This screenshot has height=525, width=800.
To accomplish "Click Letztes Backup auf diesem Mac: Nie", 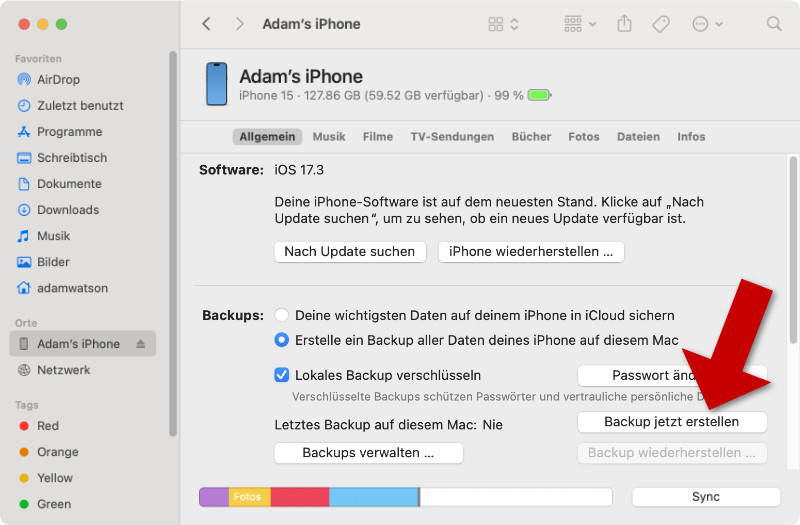I will point(388,424).
